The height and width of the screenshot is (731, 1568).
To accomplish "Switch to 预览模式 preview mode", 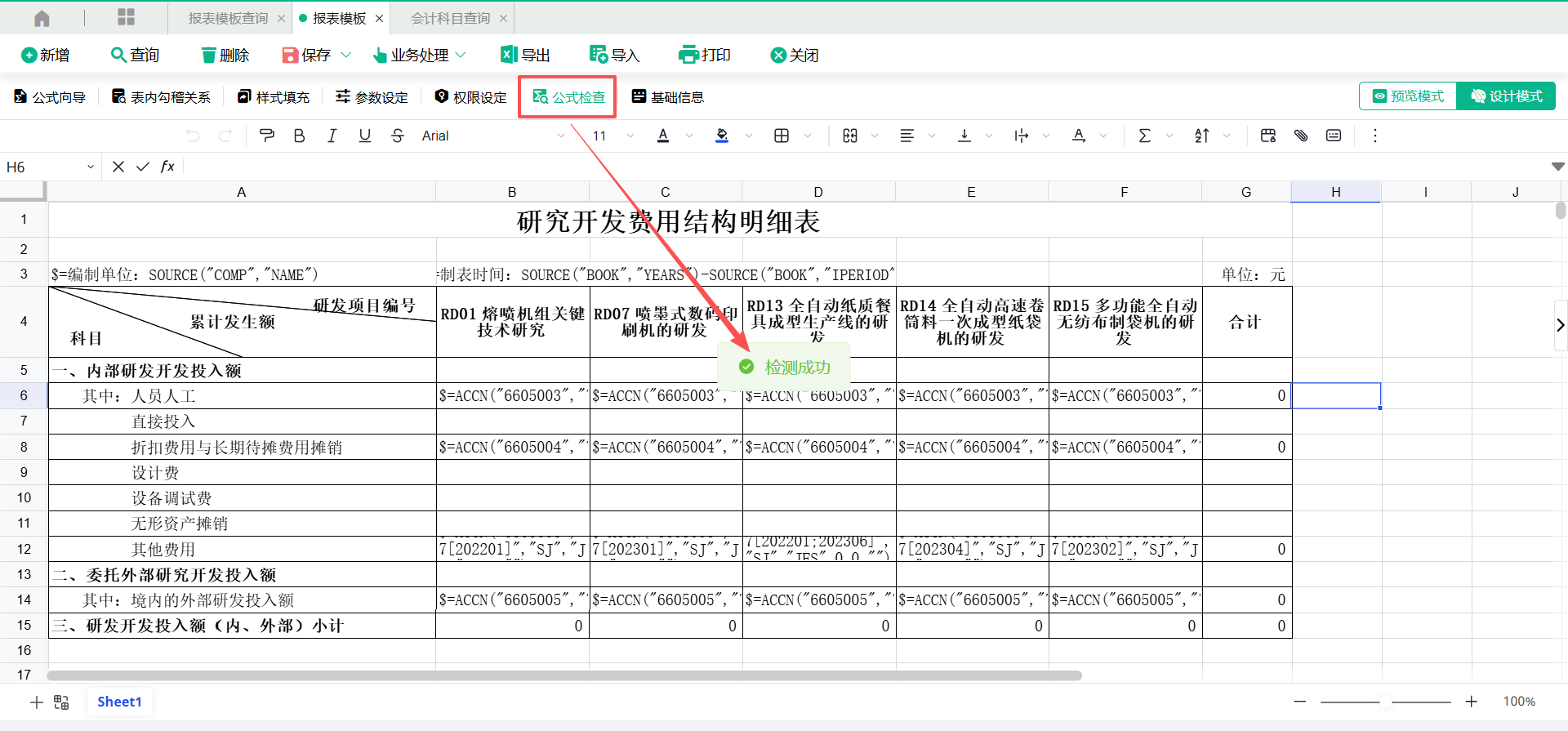I will pos(1408,96).
